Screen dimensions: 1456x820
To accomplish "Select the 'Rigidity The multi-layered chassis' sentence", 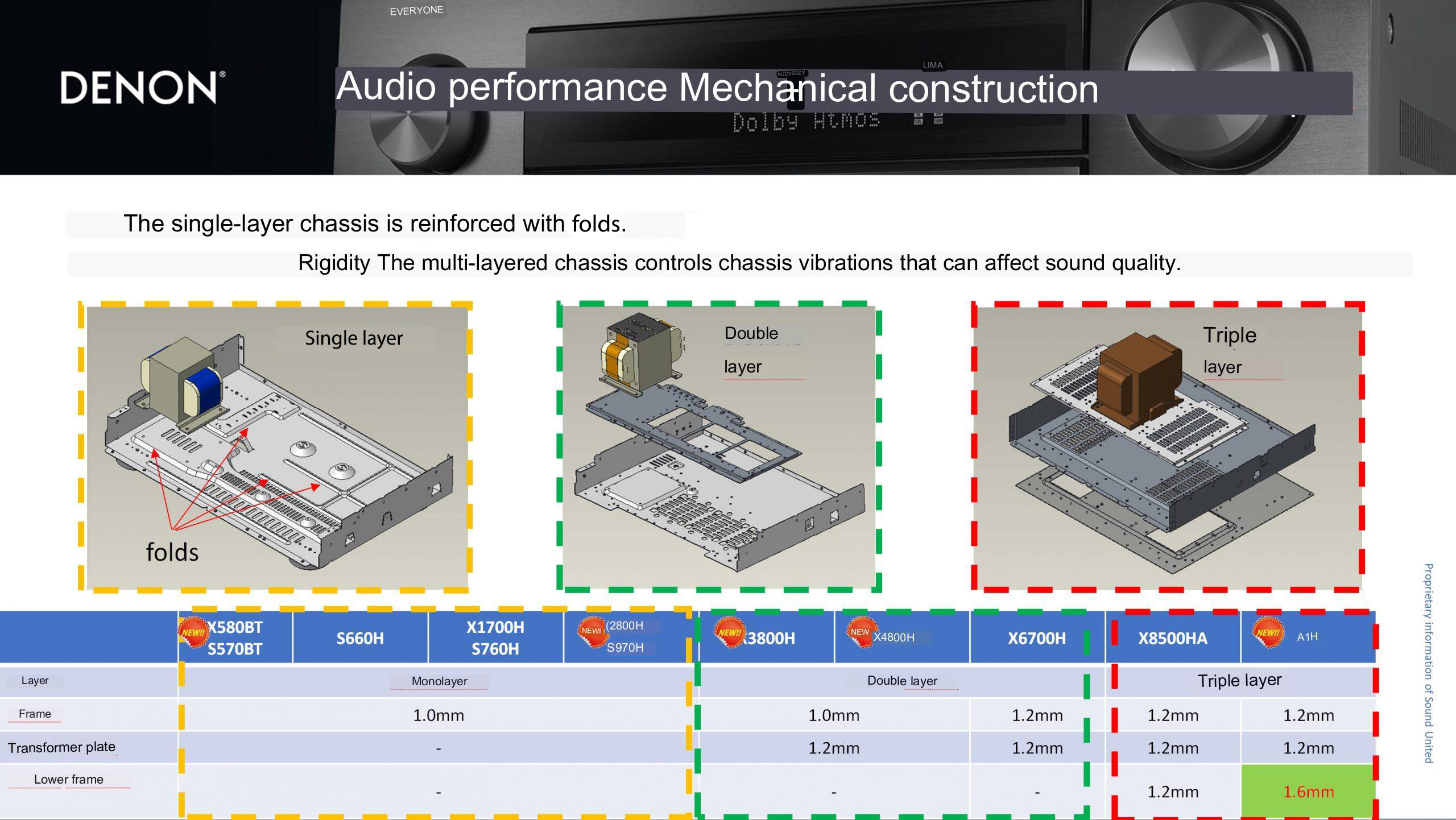I will point(739,263).
